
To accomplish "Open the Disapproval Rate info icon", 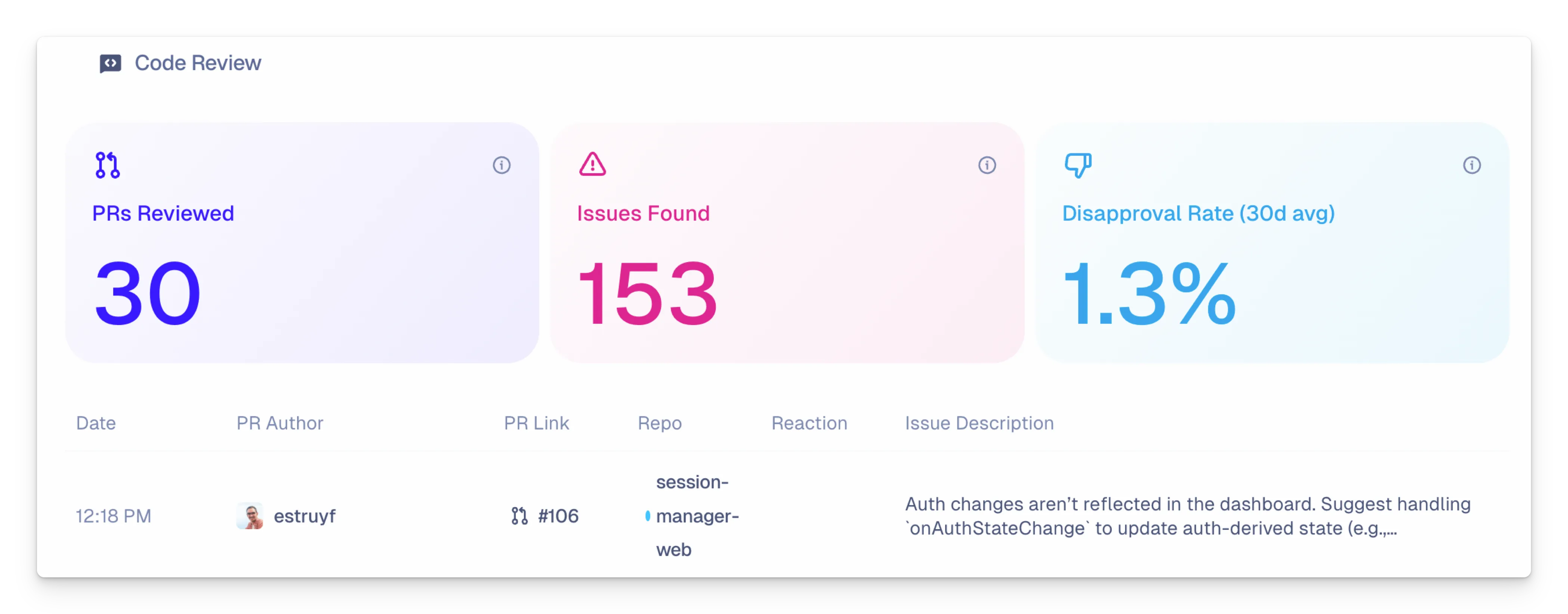I will (x=1472, y=165).
